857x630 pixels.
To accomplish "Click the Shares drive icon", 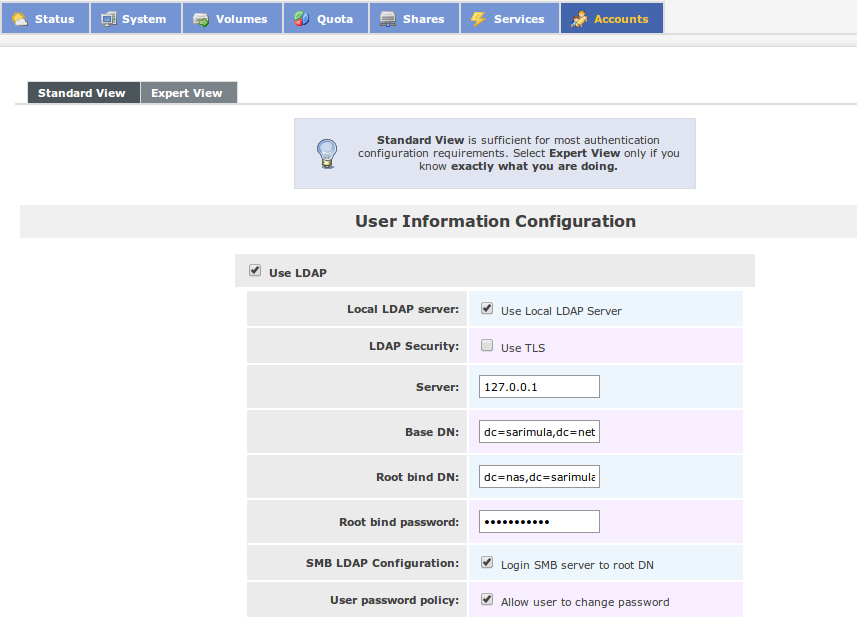I will click(x=388, y=19).
